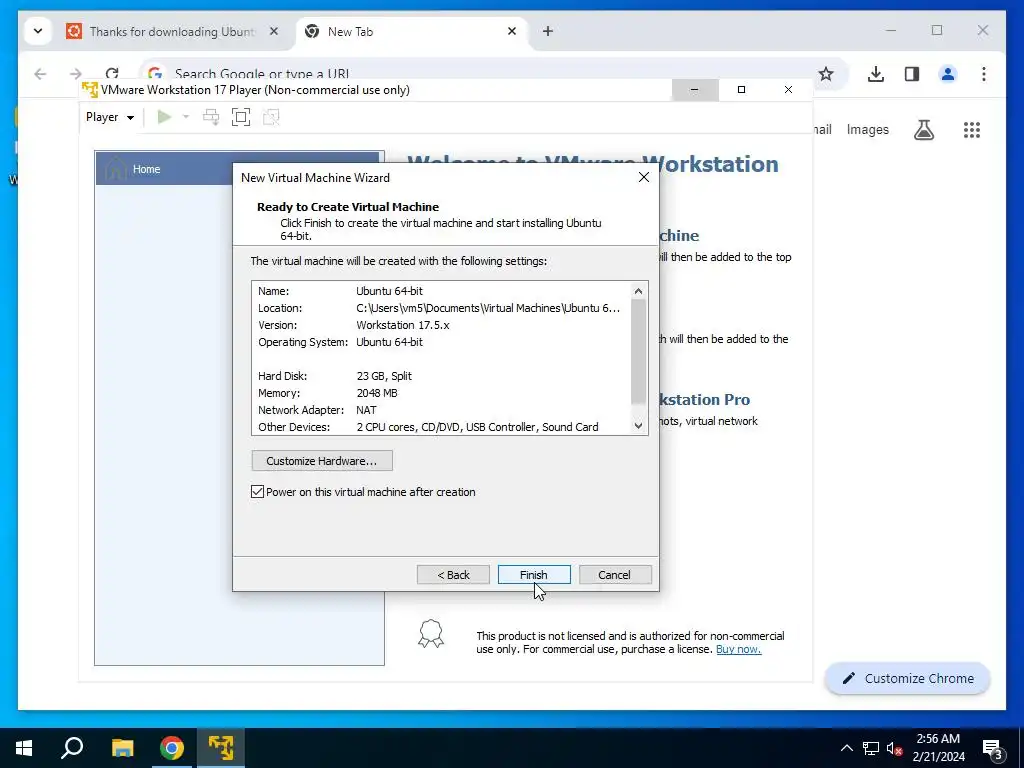Click Send Ctrl+Alt+Del toolbar icon

pyautogui.click(x=211, y=117)
